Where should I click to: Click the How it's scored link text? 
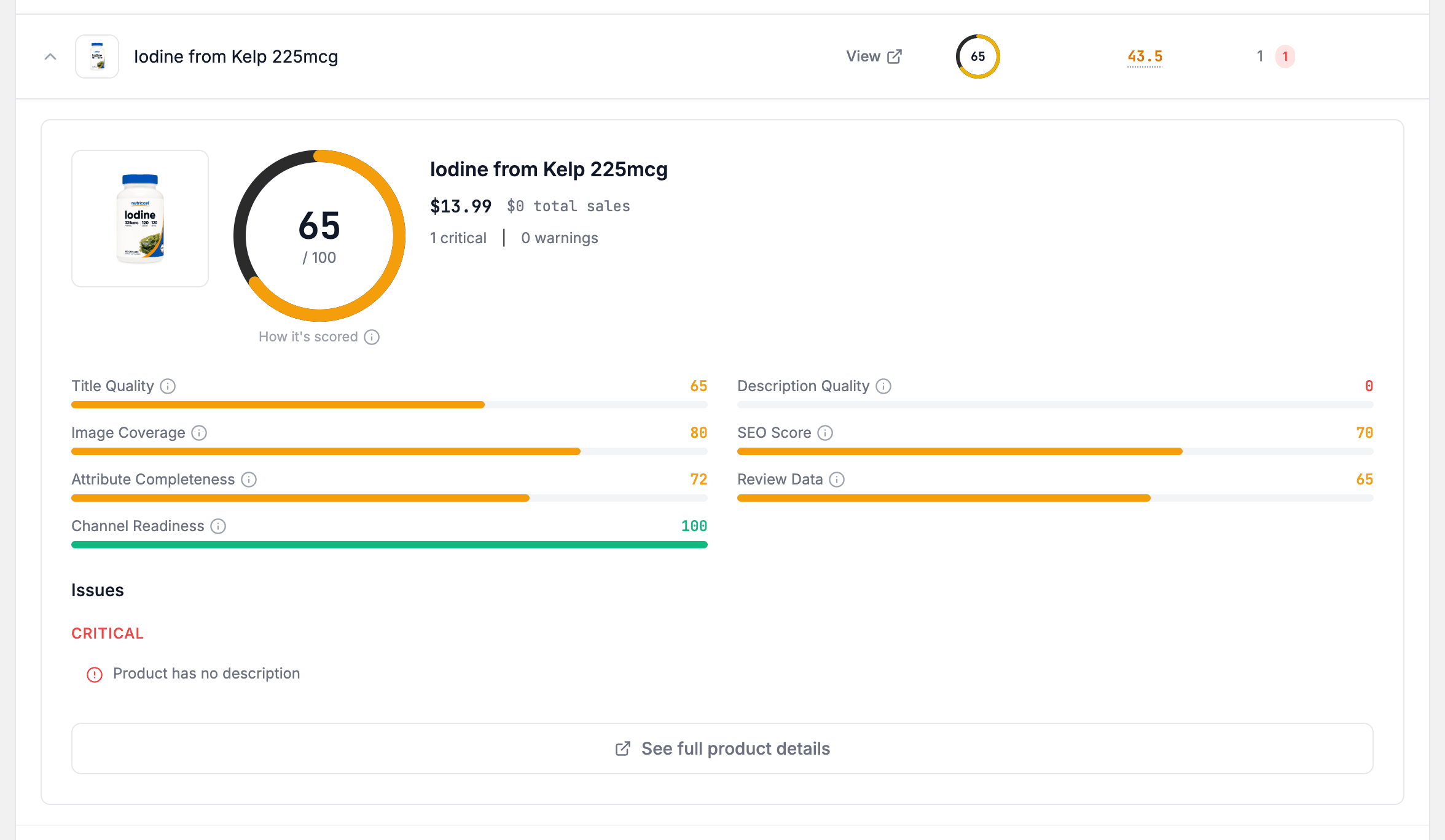[308, 337]
